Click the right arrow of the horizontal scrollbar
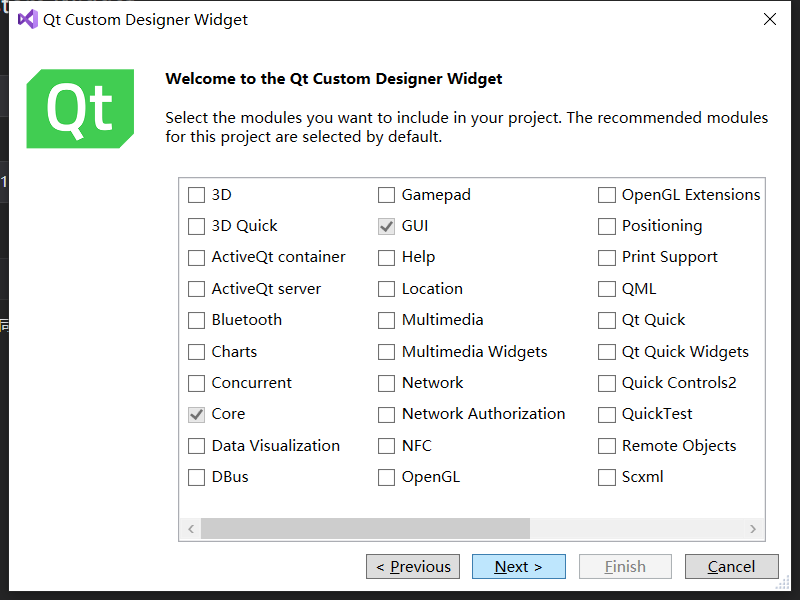 pyautogui.click(x=753, y=529)
